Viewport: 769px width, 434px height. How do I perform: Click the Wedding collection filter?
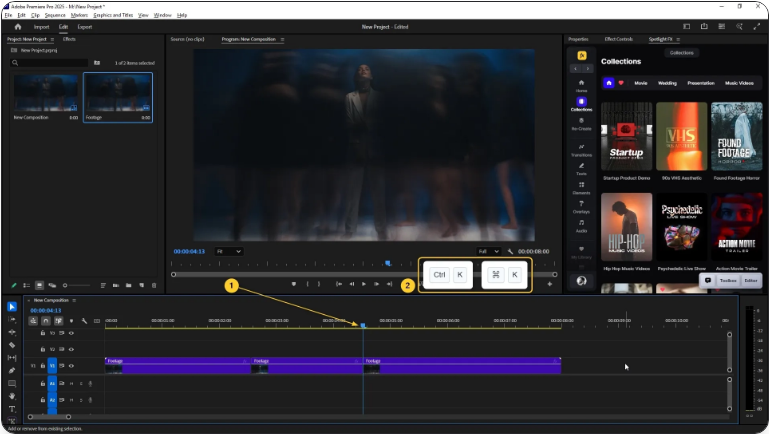[668, 83]
